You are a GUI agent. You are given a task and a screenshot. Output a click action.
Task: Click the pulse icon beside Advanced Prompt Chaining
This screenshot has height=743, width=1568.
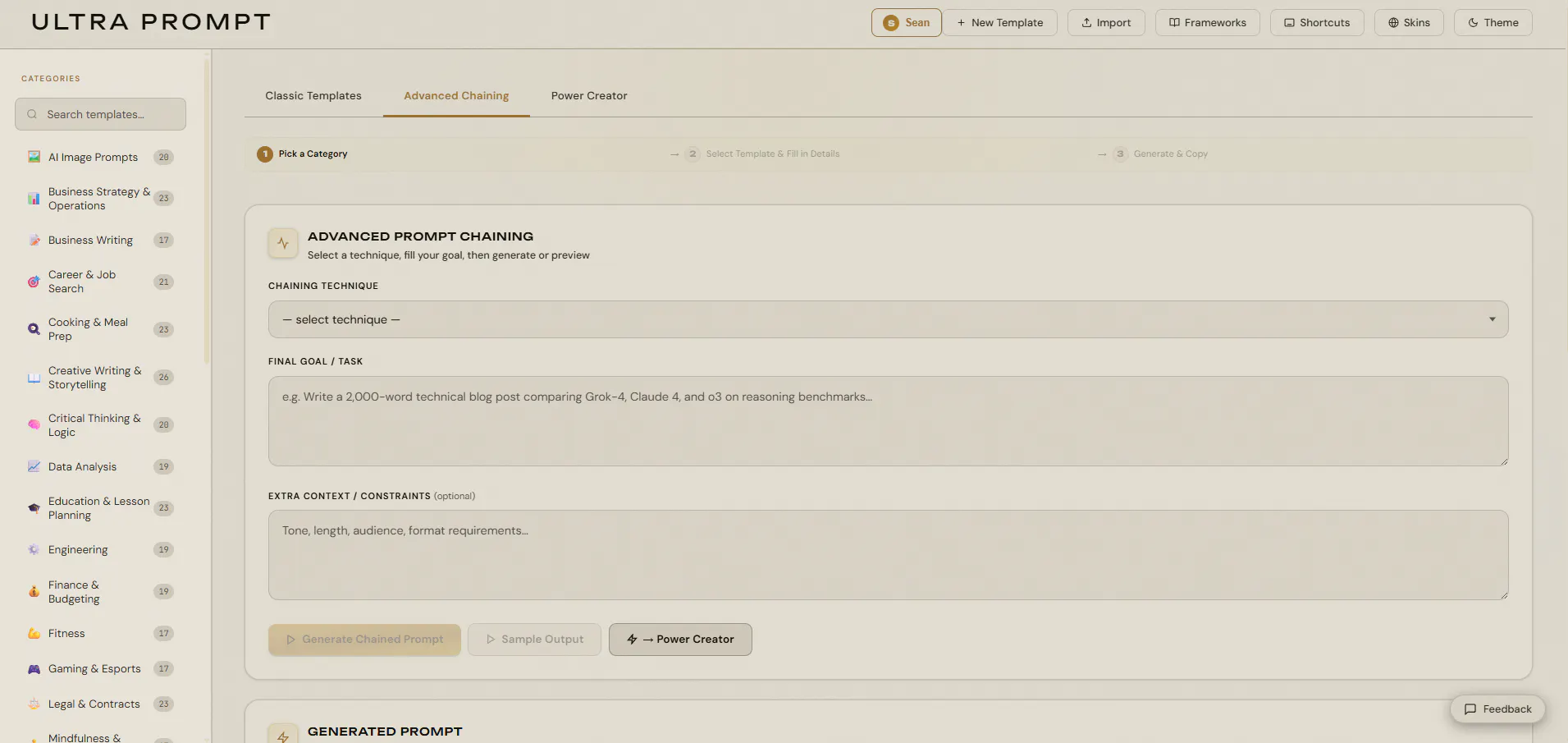283,243
